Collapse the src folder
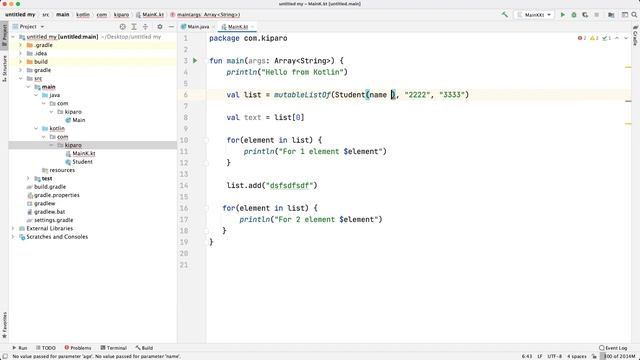 pyautogui.click(x=20, y=78)
